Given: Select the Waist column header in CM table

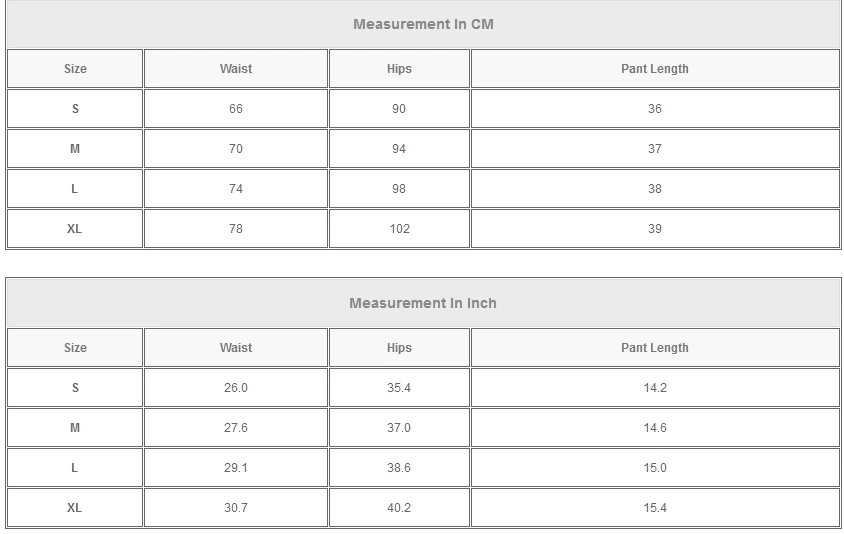Looking at the screenshot, I should (236, 69).
